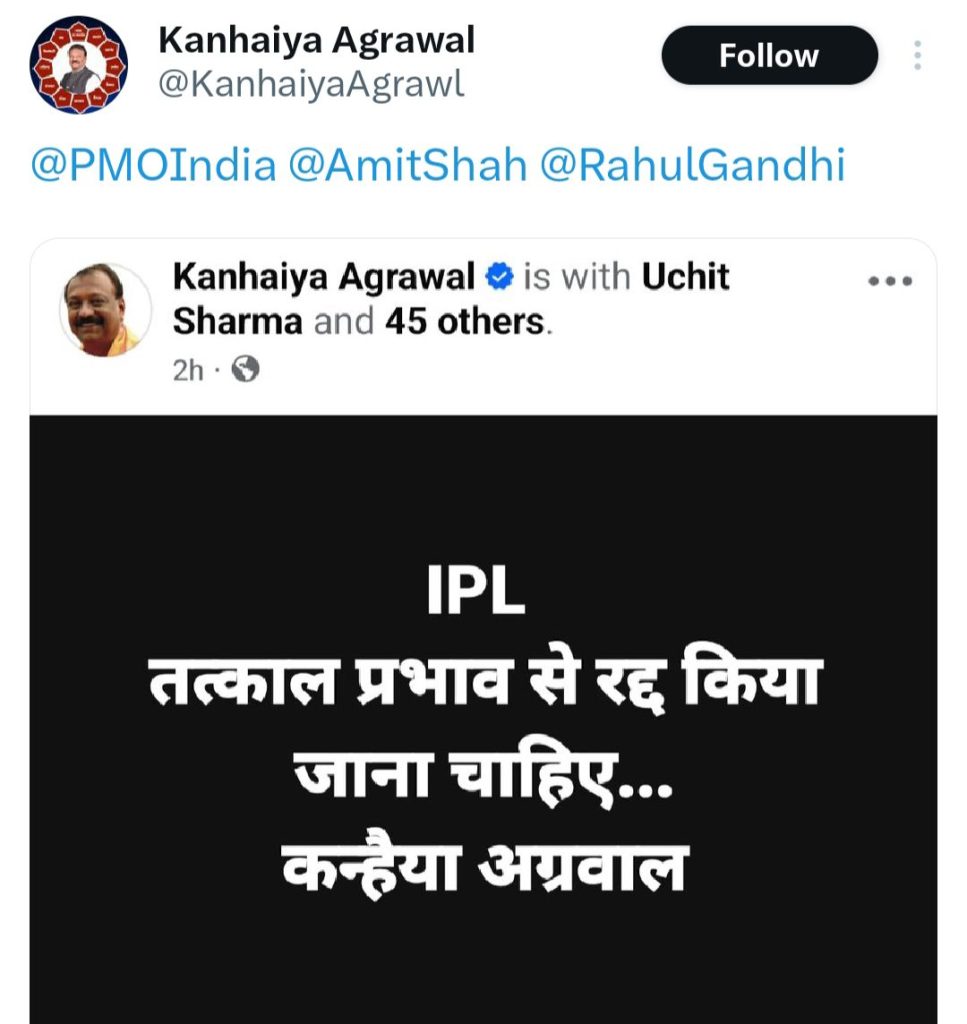Open Kanhaiya Agrawal's tweet profile avatar

click(78, 65)
